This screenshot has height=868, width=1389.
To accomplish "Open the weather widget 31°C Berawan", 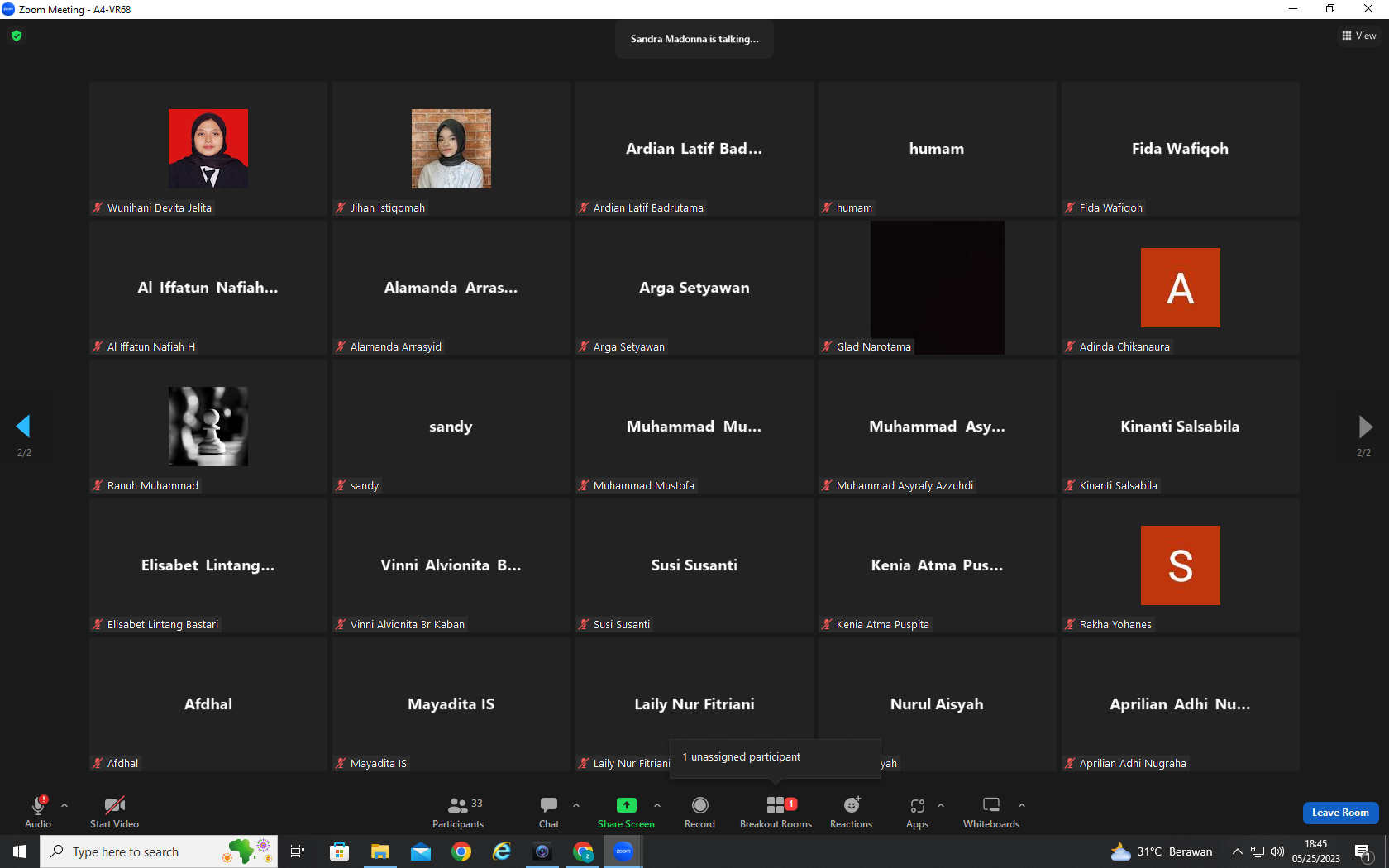I will [1162, 851].
